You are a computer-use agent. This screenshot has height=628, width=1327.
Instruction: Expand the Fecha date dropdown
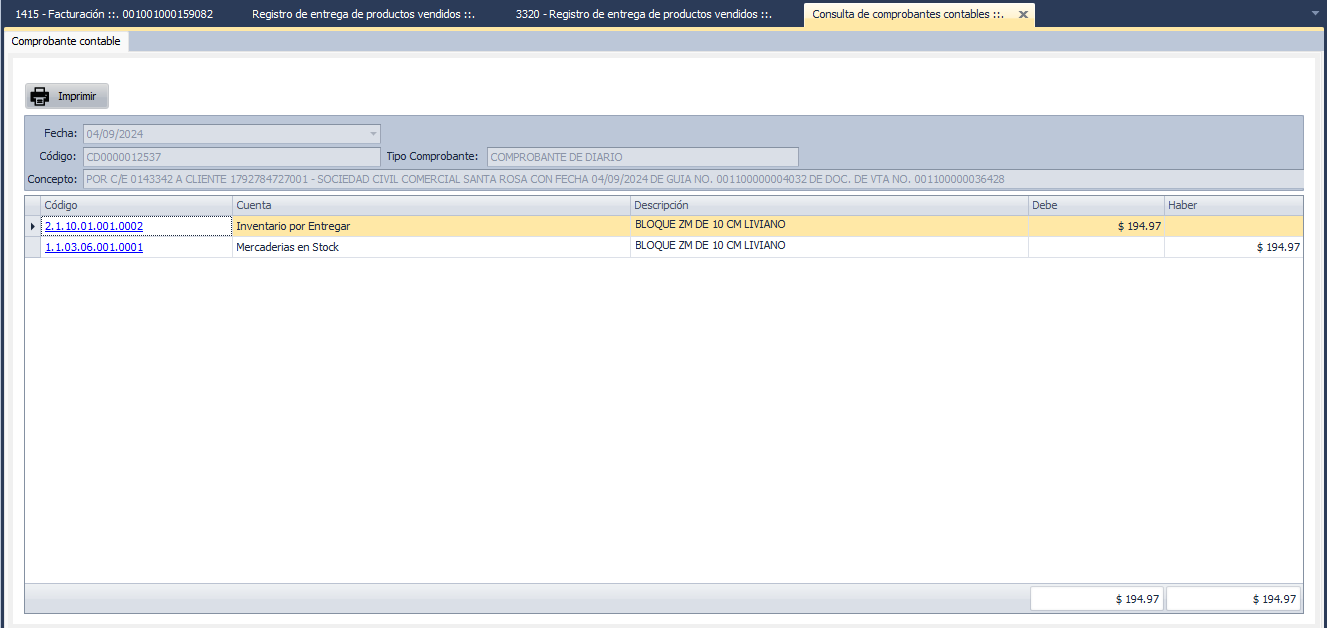point(373,134)
